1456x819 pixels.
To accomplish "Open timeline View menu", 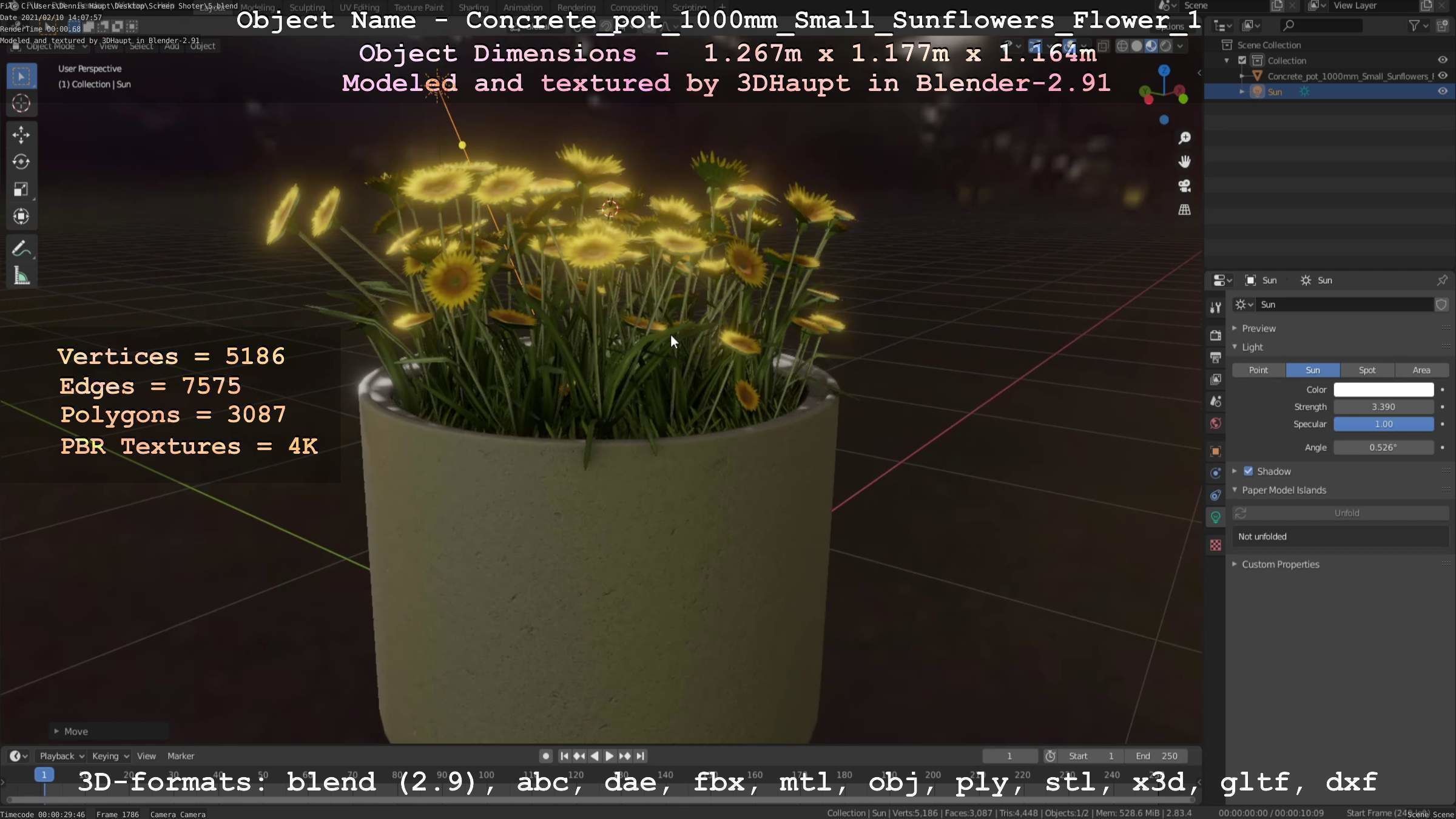I will 146,756.
